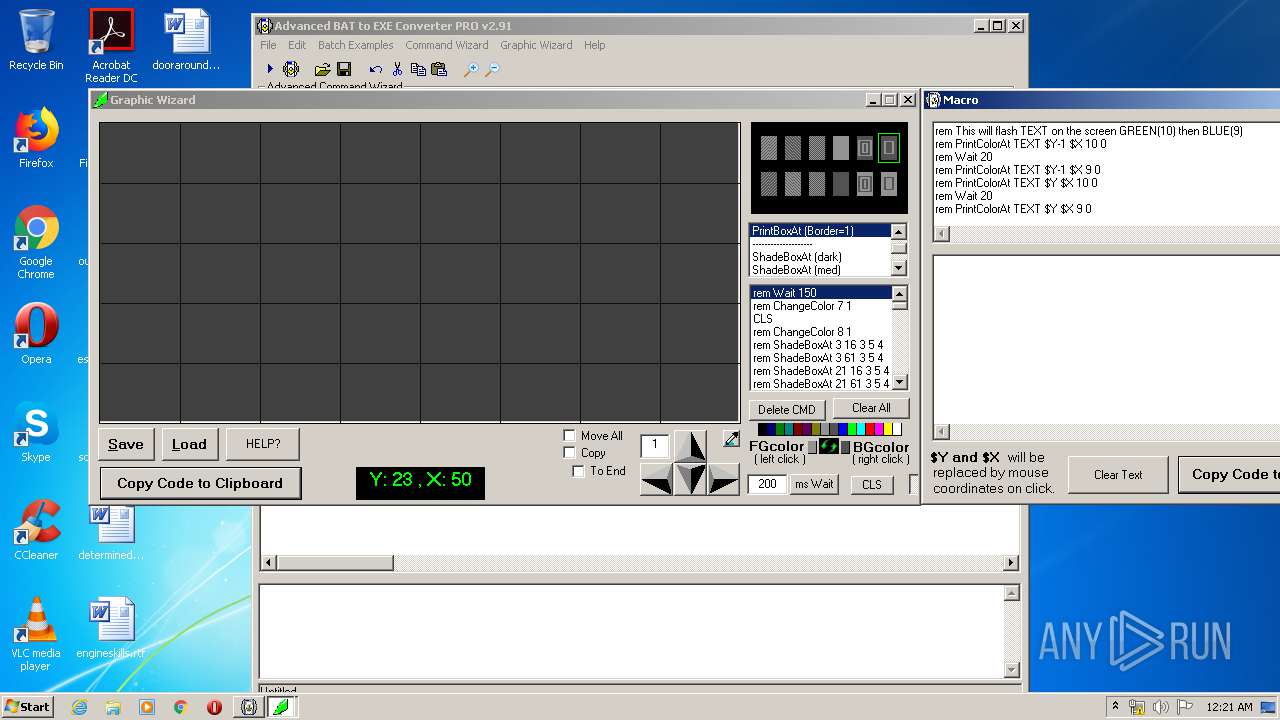Click the Start button
Viewport: 1280px width, 720px height.
tap(27, 707)
